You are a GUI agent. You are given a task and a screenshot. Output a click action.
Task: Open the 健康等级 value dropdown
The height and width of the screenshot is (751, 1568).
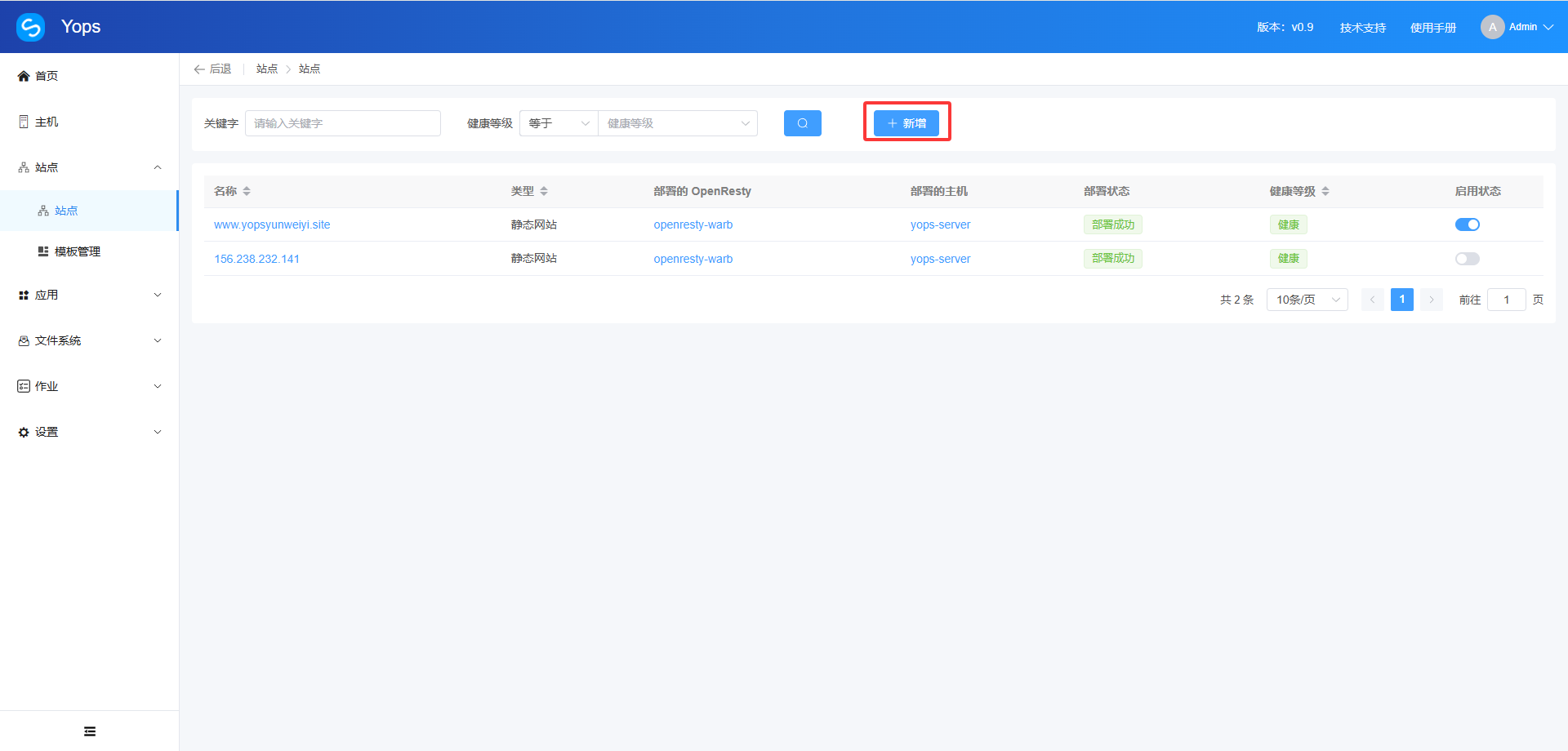point(678,123)
